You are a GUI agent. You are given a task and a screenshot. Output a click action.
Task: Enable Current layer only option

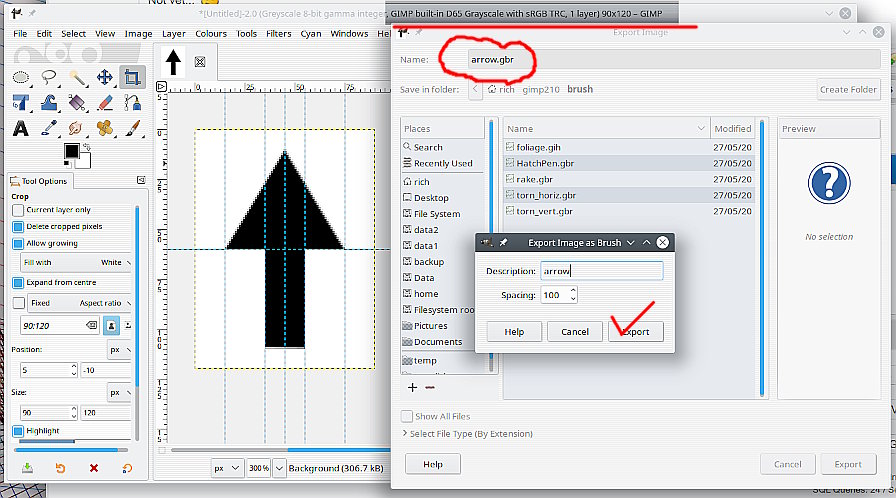point(18,210)
